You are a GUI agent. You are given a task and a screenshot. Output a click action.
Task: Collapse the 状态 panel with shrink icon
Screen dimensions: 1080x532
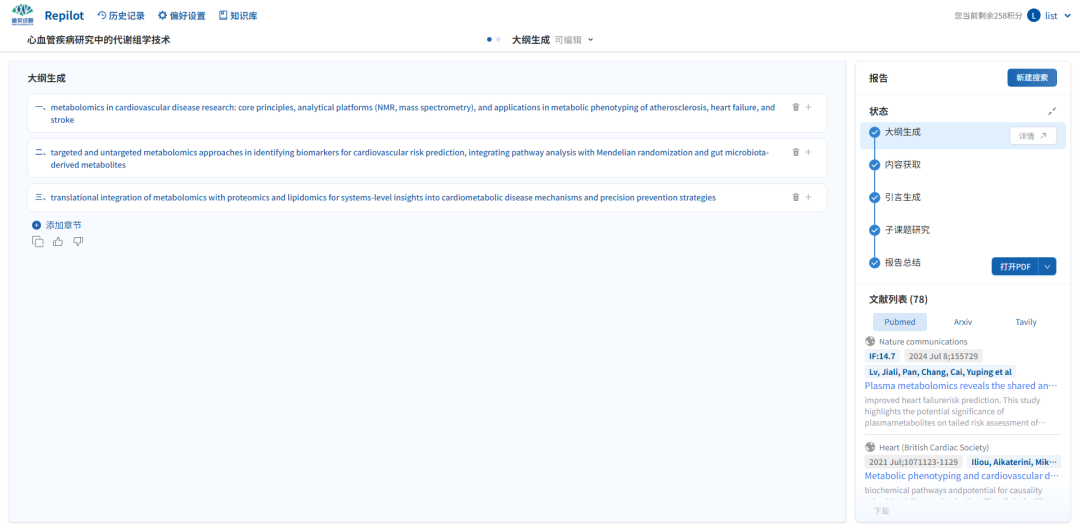point(1051,111)
